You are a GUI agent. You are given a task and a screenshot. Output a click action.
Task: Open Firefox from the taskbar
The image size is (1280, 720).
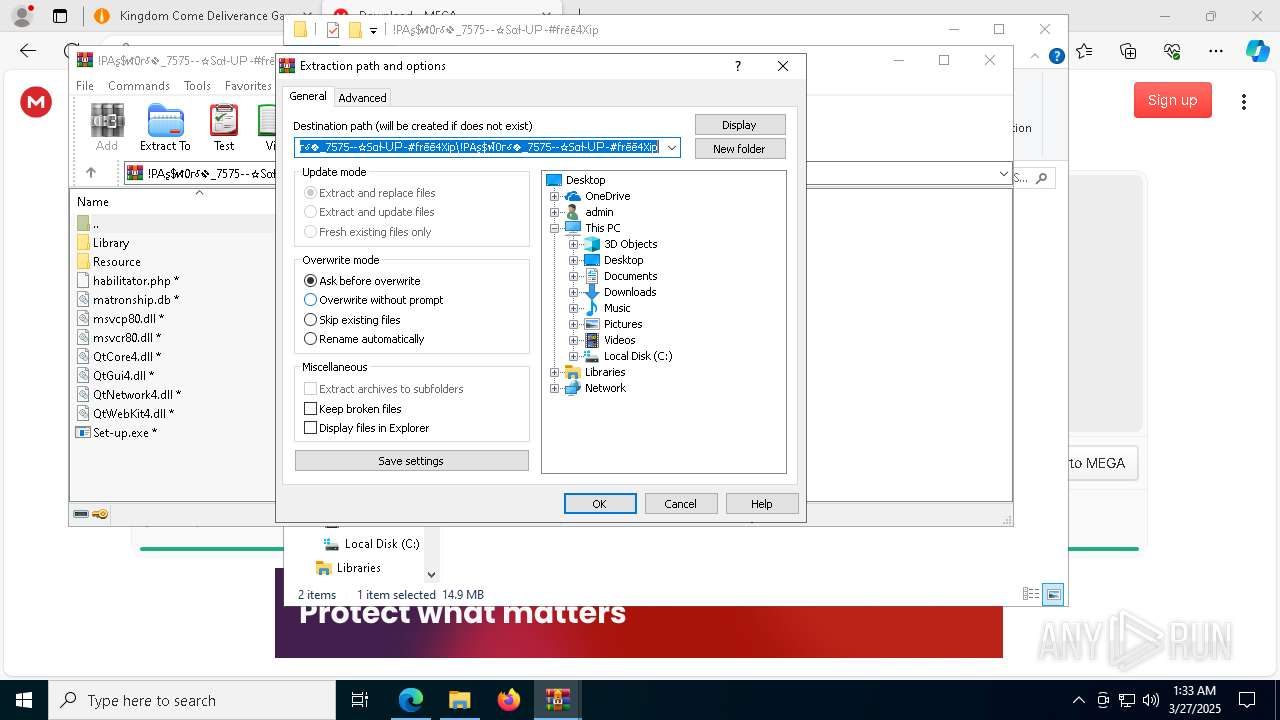point(509,700)
